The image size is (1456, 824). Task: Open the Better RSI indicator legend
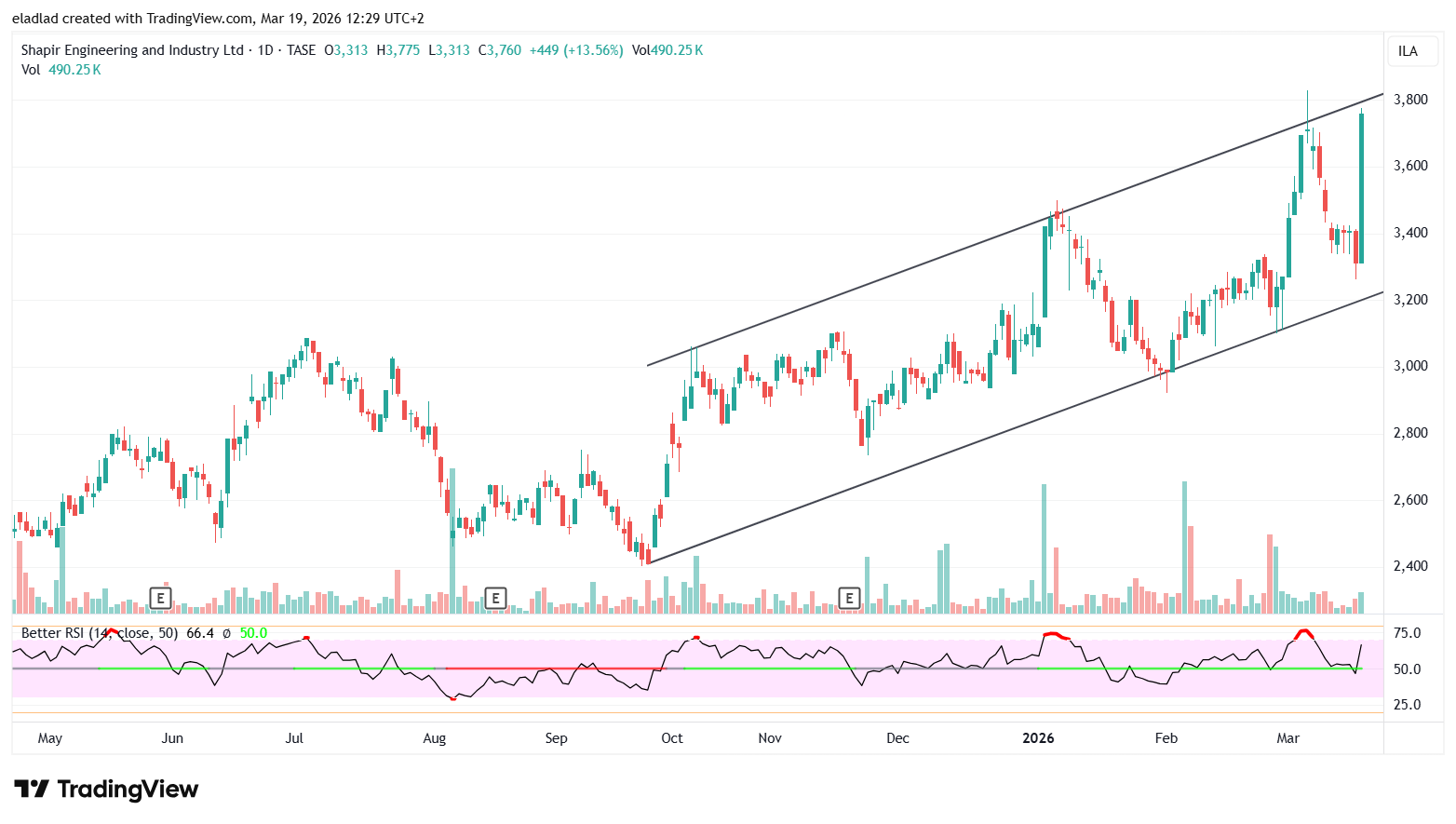click(x=100, y=633)
